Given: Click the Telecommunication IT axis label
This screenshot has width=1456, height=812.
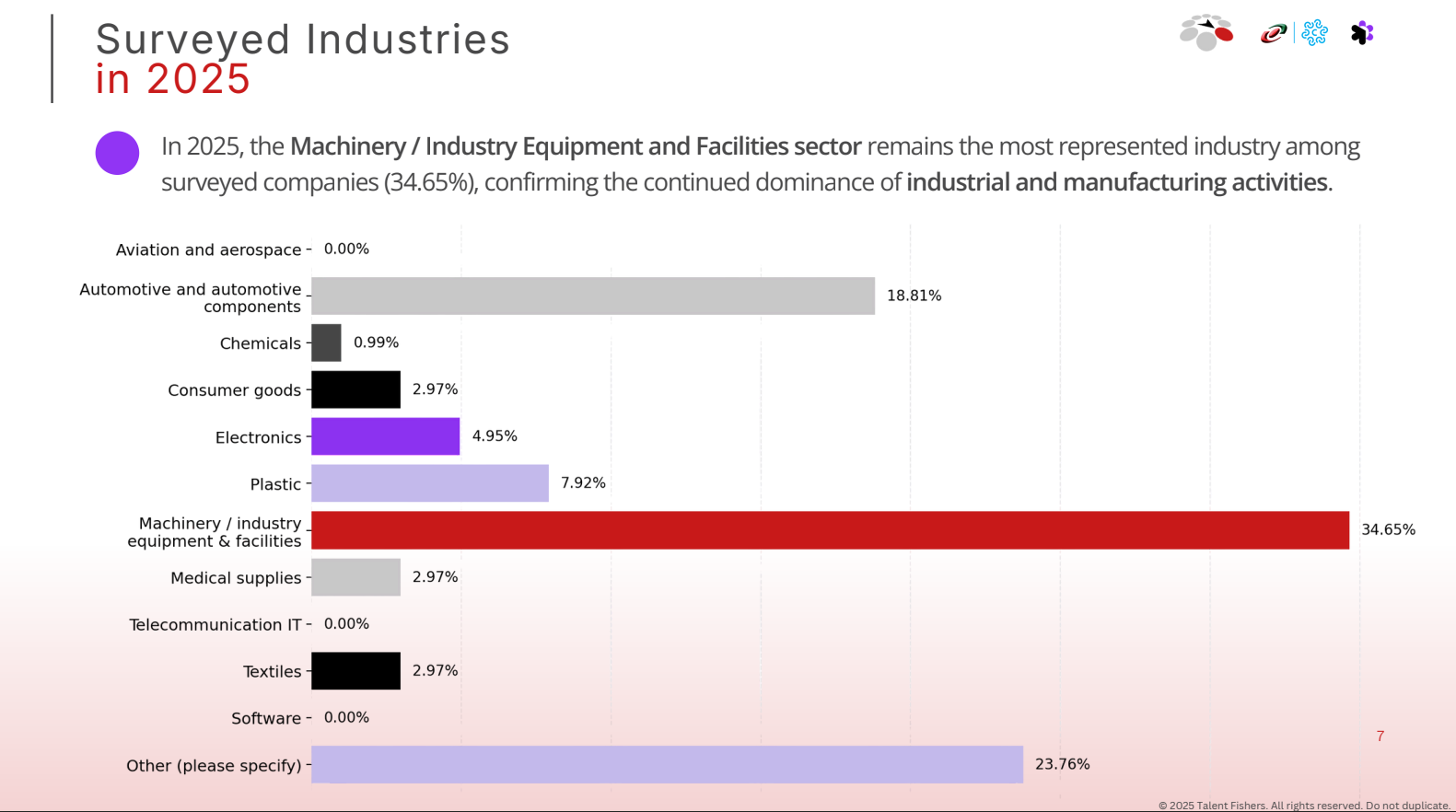Looking at the screenshot, I should [215, 624].
